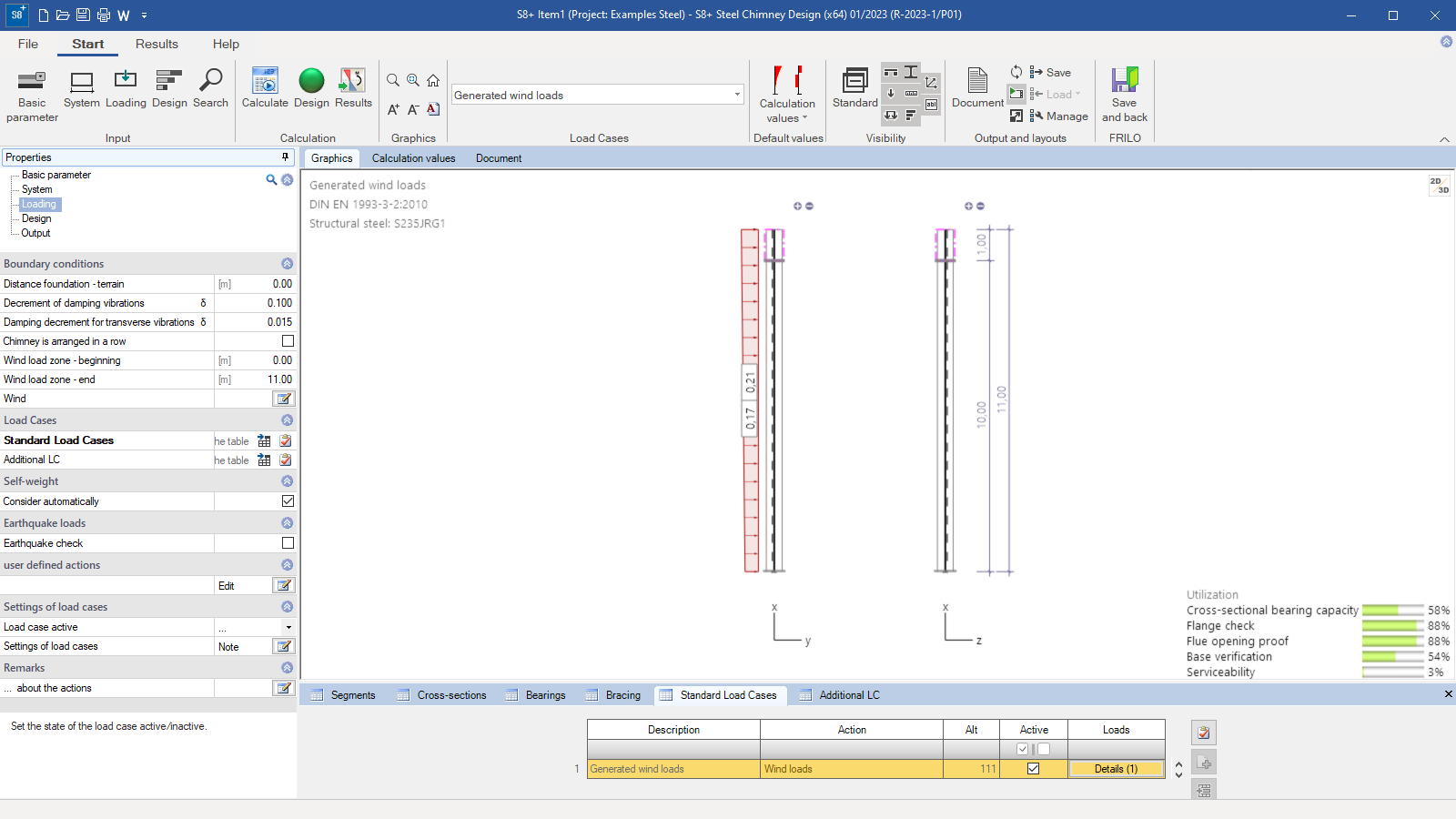Click the green Design calculation button

pos(311,89)
